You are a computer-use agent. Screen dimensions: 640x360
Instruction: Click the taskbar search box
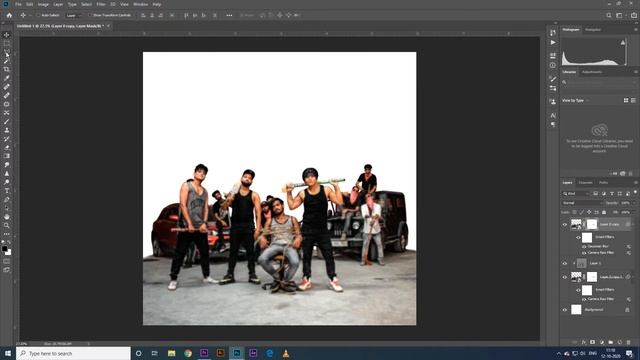pyautogui.click(x=73, y=353)
